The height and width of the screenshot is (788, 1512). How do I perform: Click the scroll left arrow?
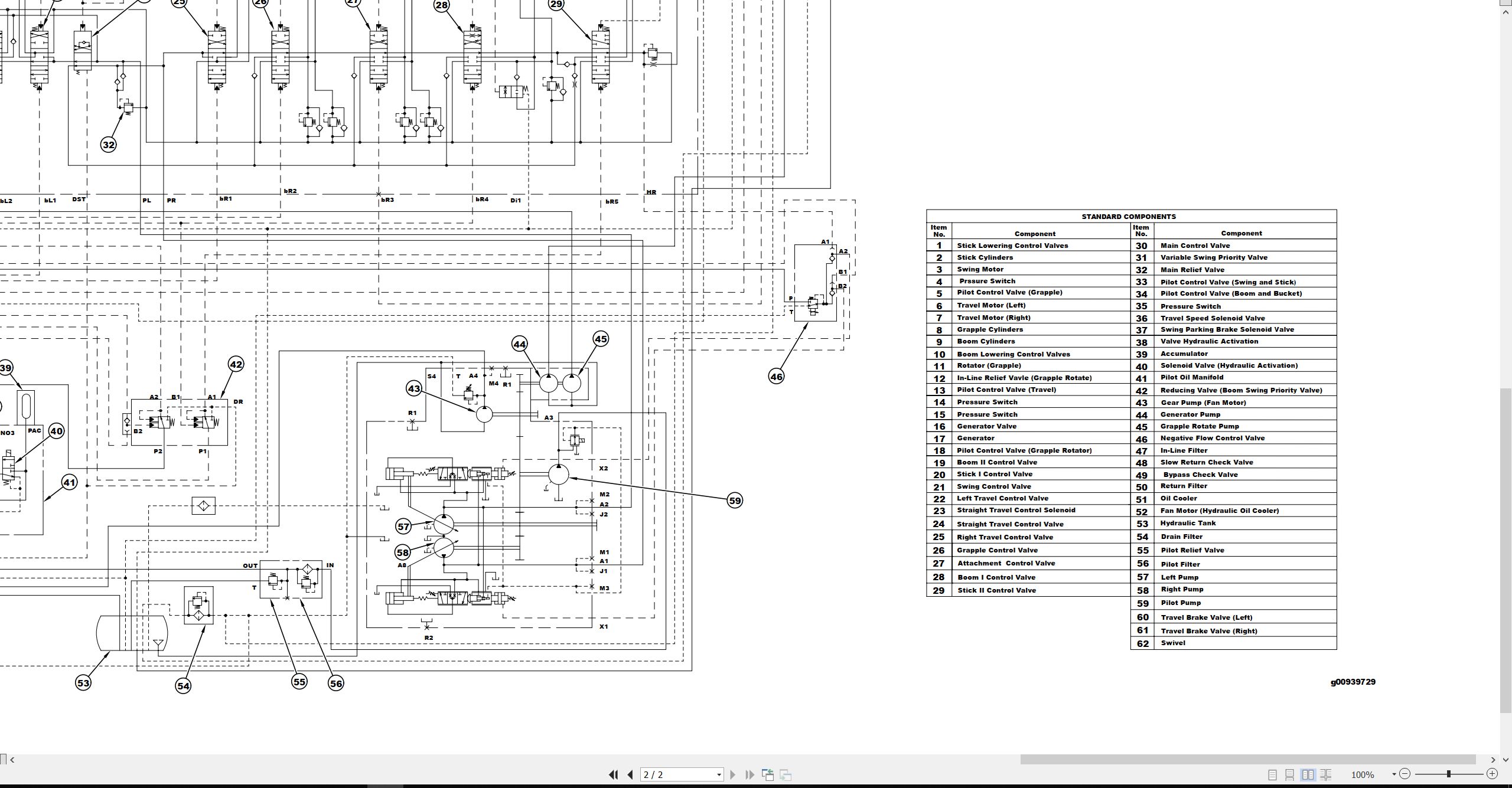coord(12,760)
